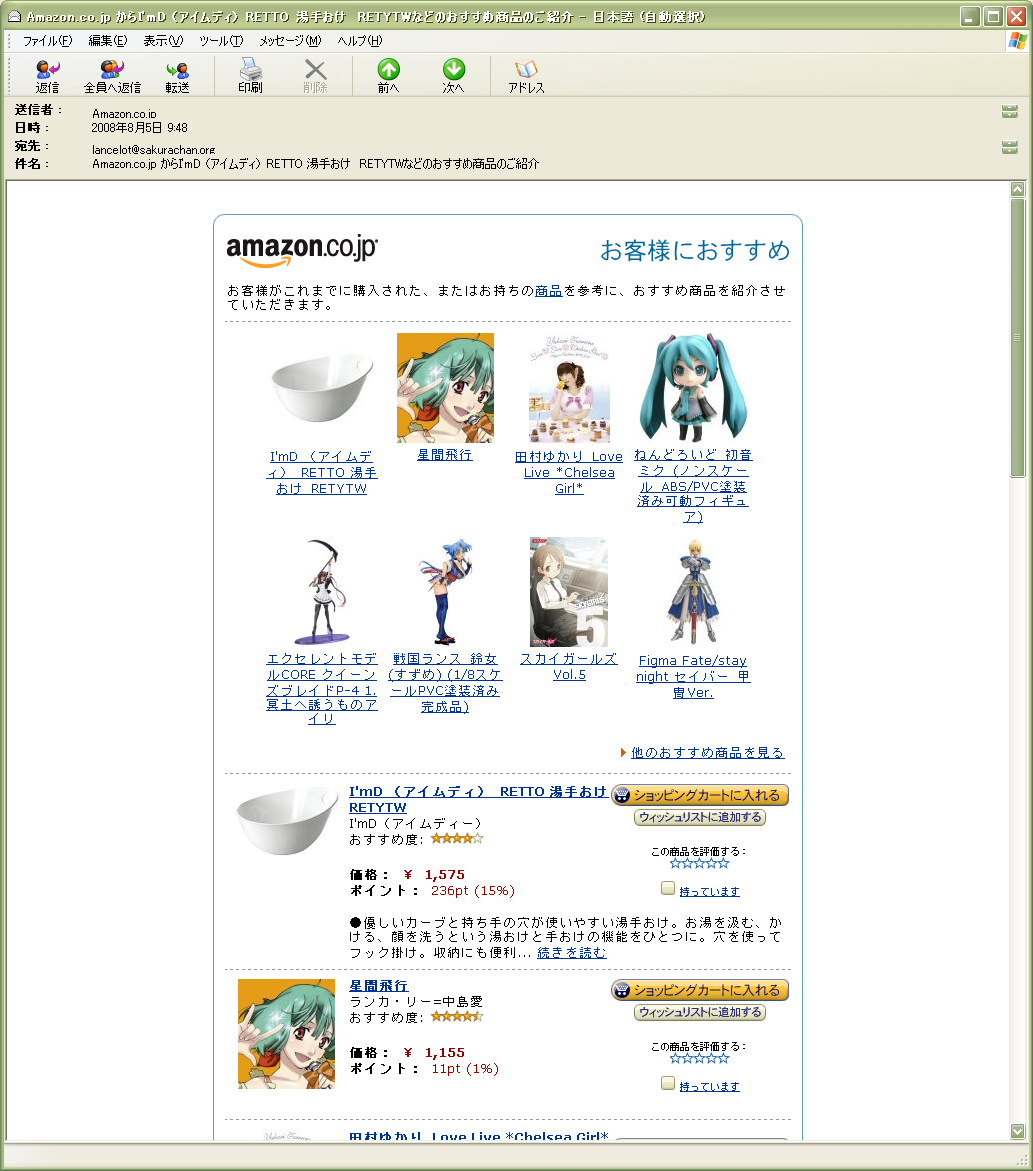Click the Hatsune Miku Nendoroid thumbnail
Screen dimensions: 1033x1171
[x=692, y=387]
